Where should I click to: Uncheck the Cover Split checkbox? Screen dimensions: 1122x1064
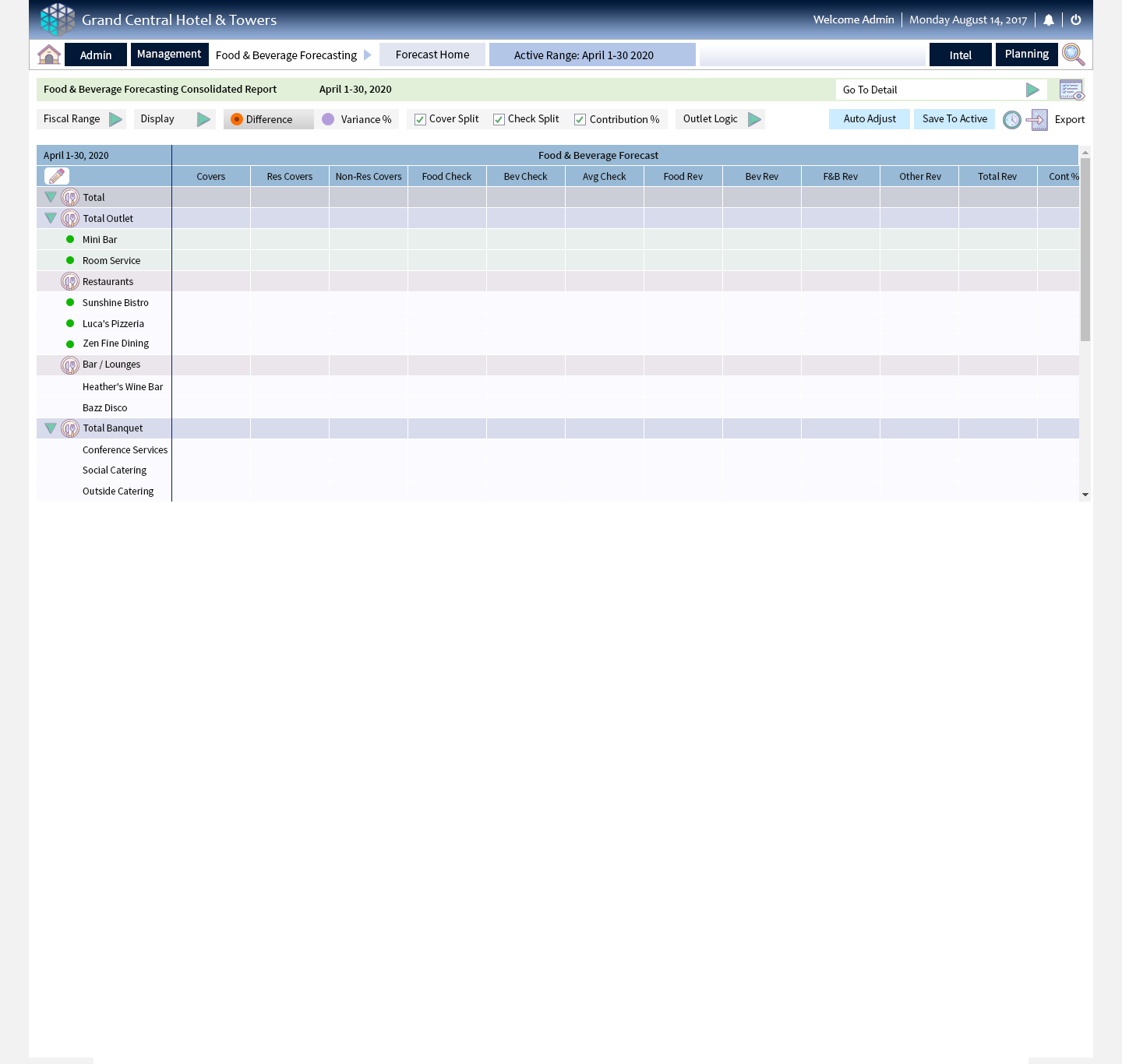point(420,119)
